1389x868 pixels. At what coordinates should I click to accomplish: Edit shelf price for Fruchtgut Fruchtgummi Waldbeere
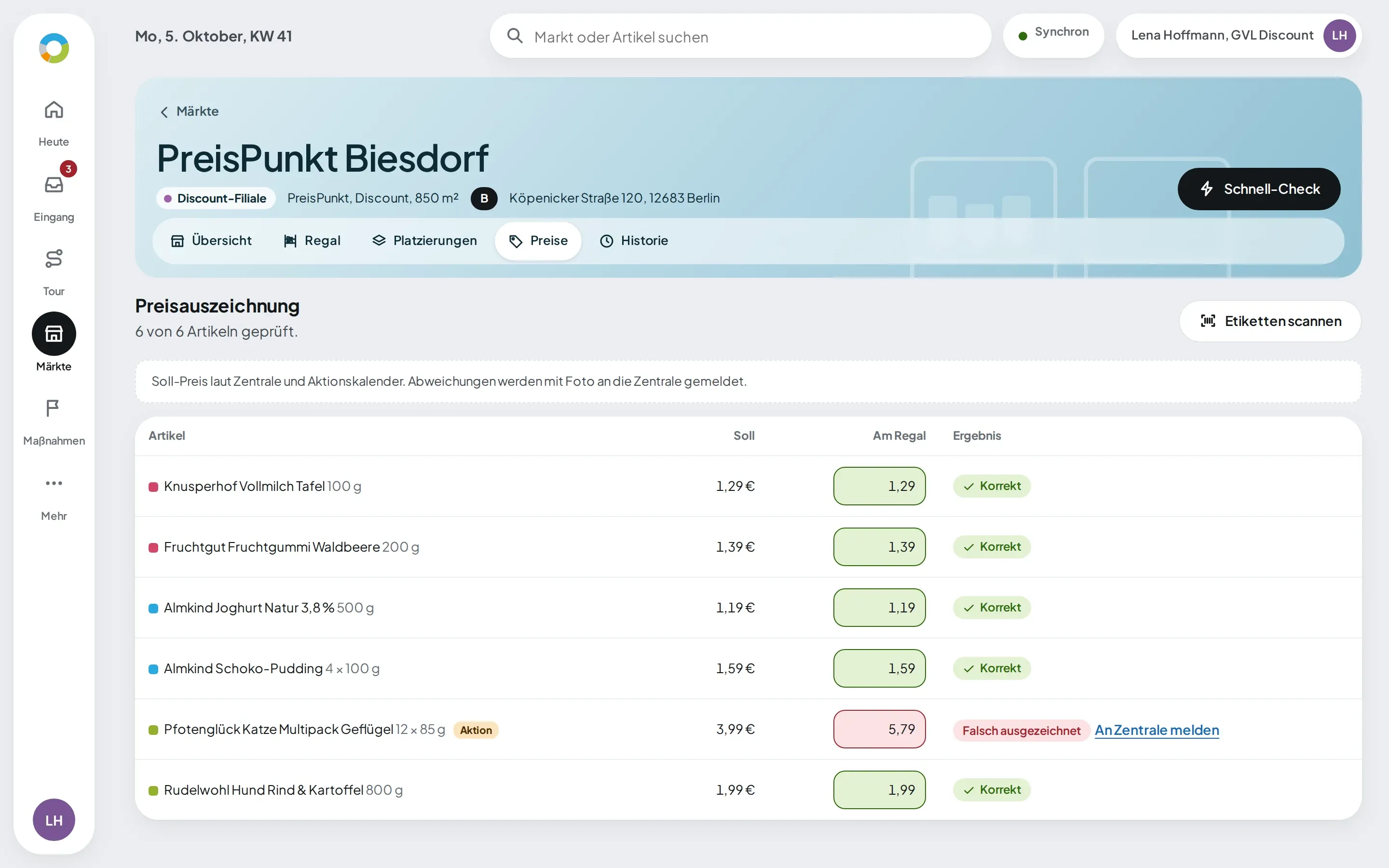coord(879,547)
